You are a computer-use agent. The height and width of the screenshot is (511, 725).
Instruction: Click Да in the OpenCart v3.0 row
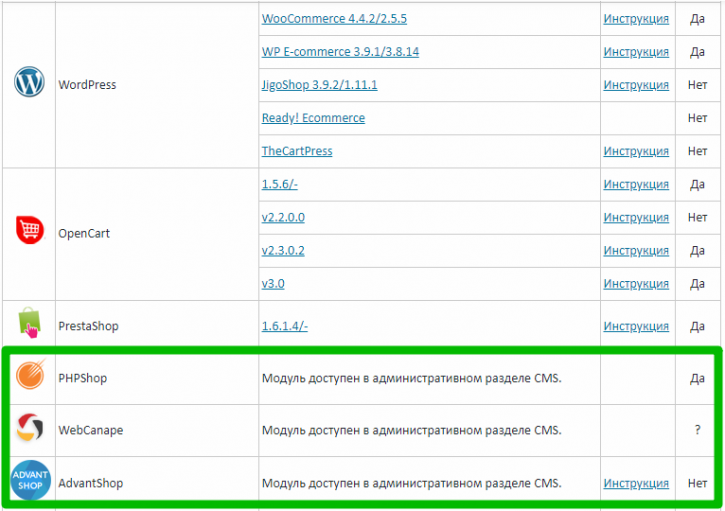[697, 283]
